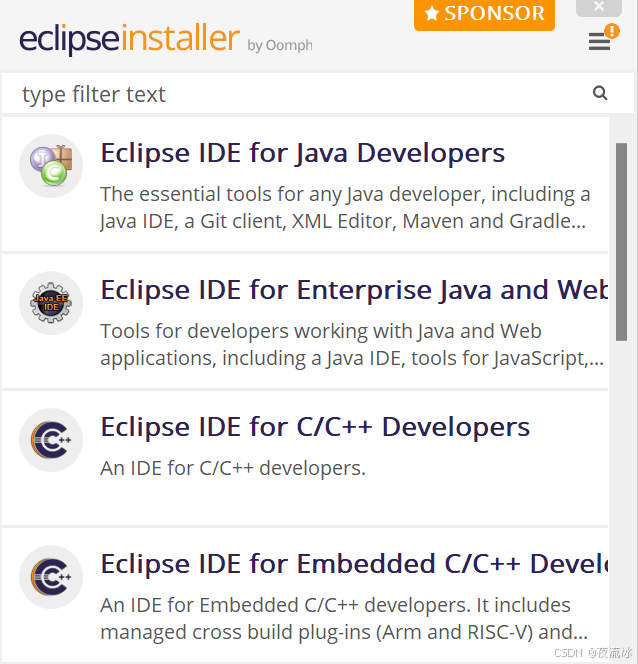Click the orange SPONSOR button
This screenshot has height=664, width=638.
point(484,14)
